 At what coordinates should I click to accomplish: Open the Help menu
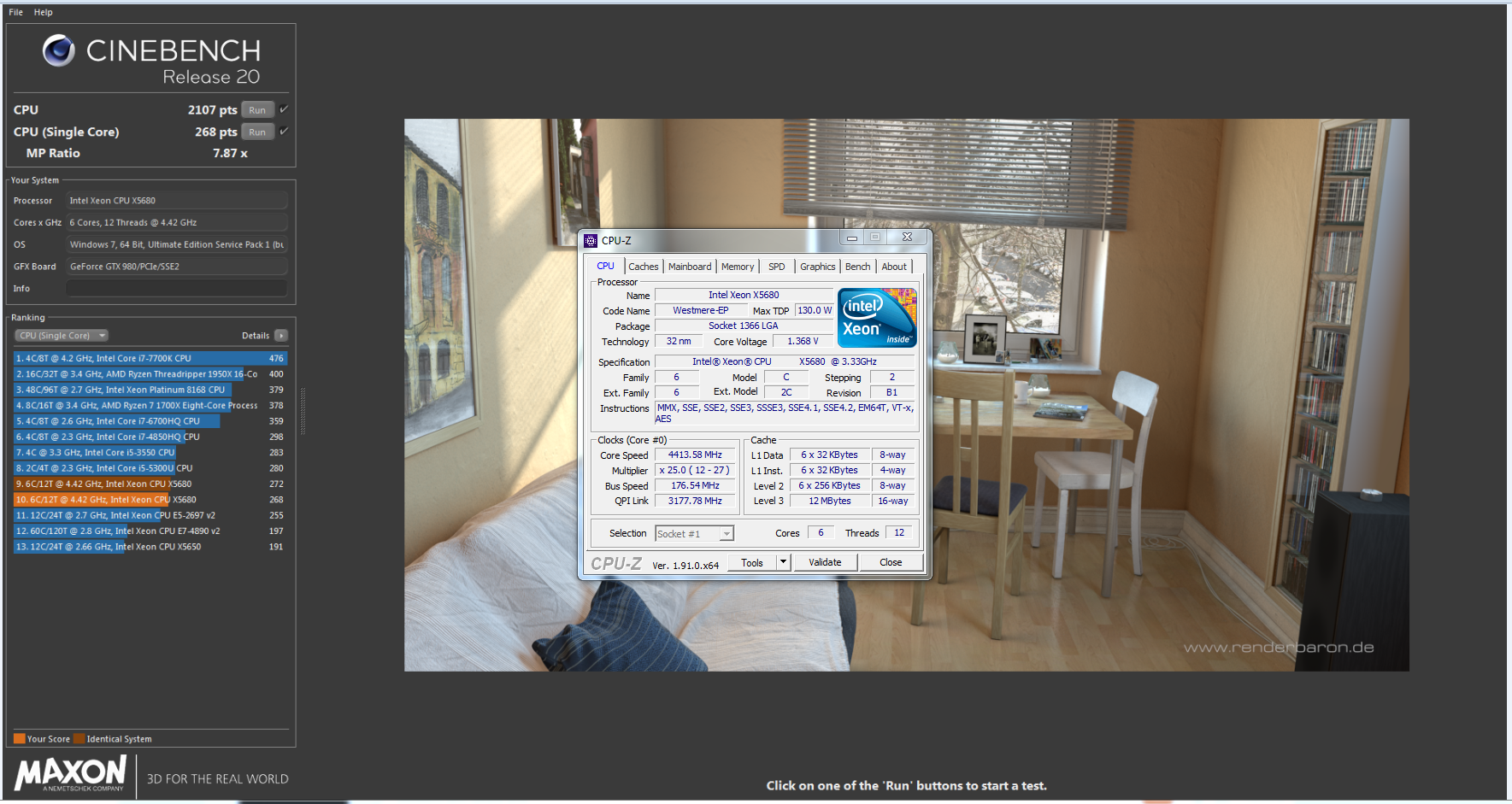pyautogui.click(x=44, y=13)
